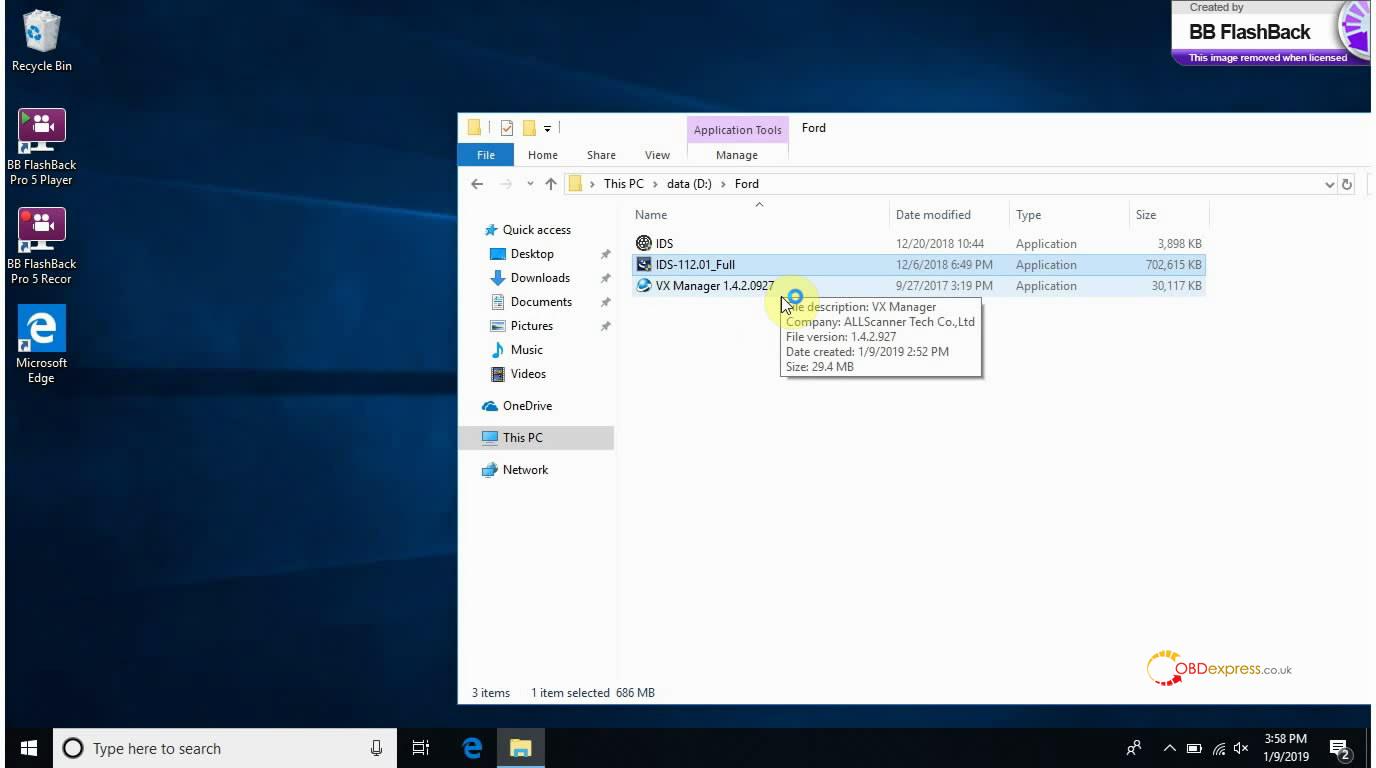Sort files by Date modified column

tap(933, 215)
